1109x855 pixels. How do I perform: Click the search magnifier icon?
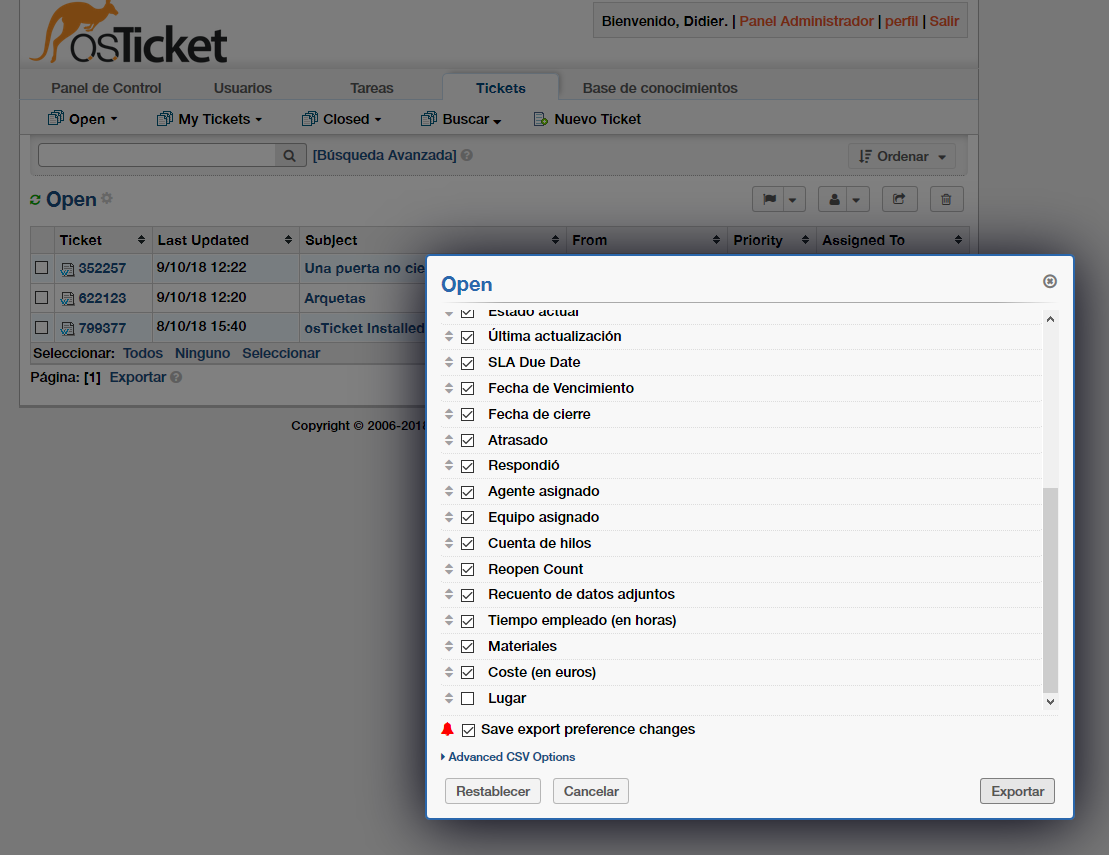pyautogui.click(x=287, y=155)
